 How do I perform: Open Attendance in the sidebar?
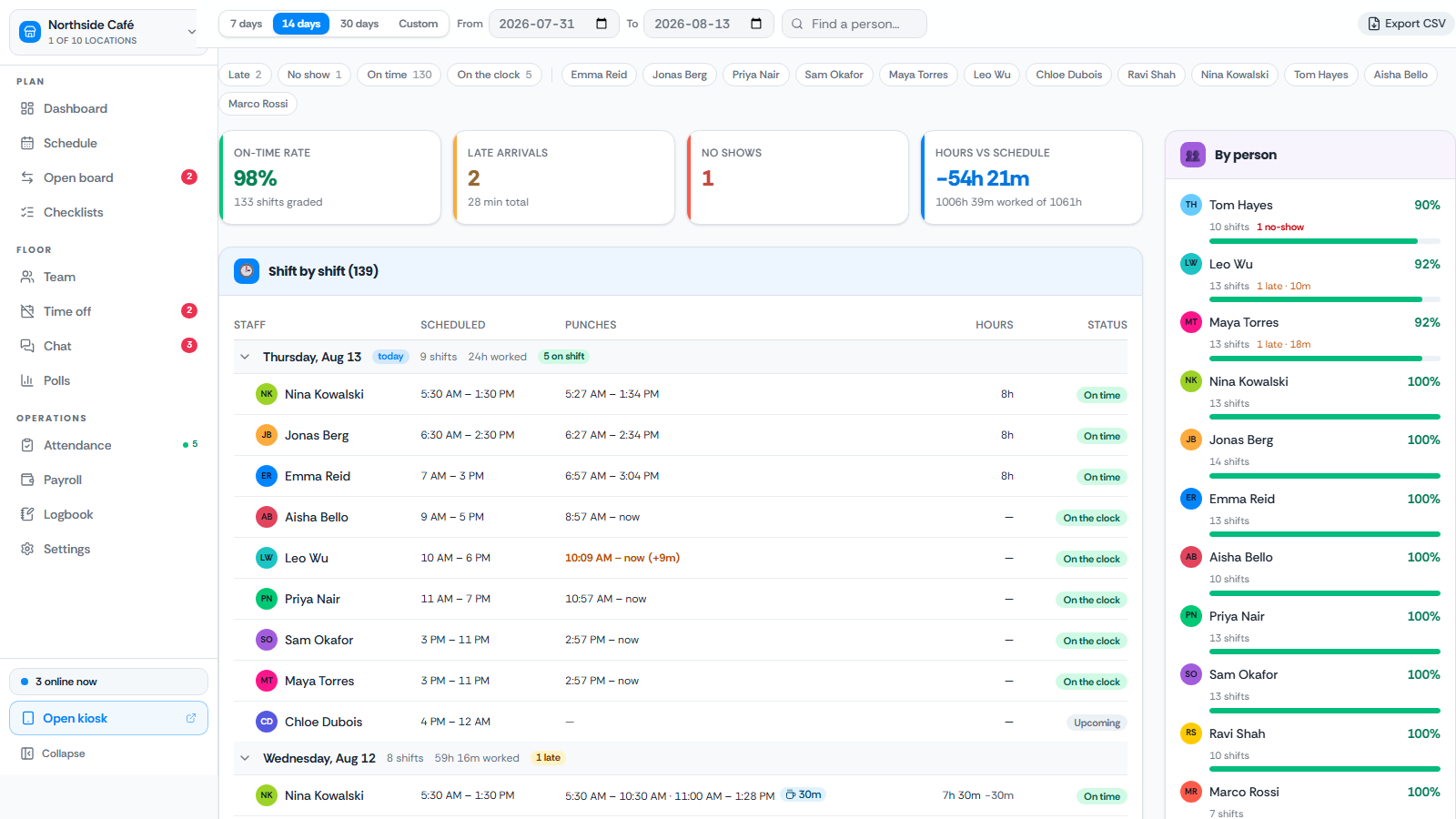(x=108, y=445)
